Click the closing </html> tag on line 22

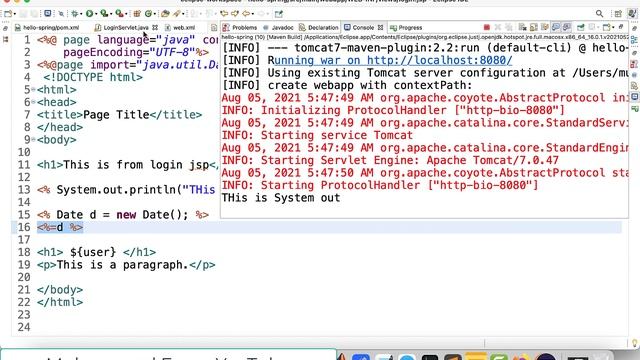[60, 302]
